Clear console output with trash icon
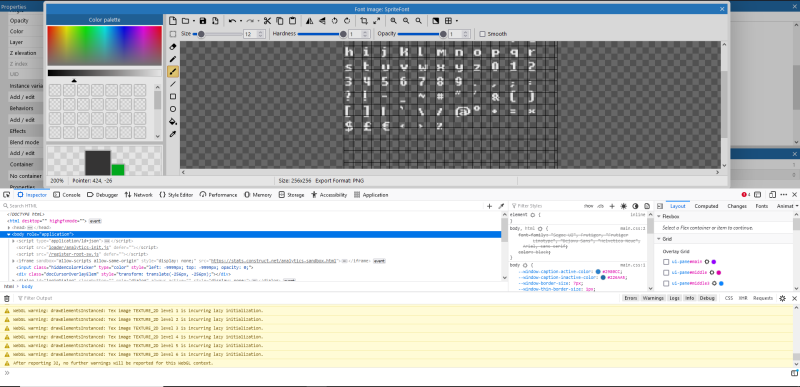The image size is (800, 387). pyautogui.click(x=7, y=298)
